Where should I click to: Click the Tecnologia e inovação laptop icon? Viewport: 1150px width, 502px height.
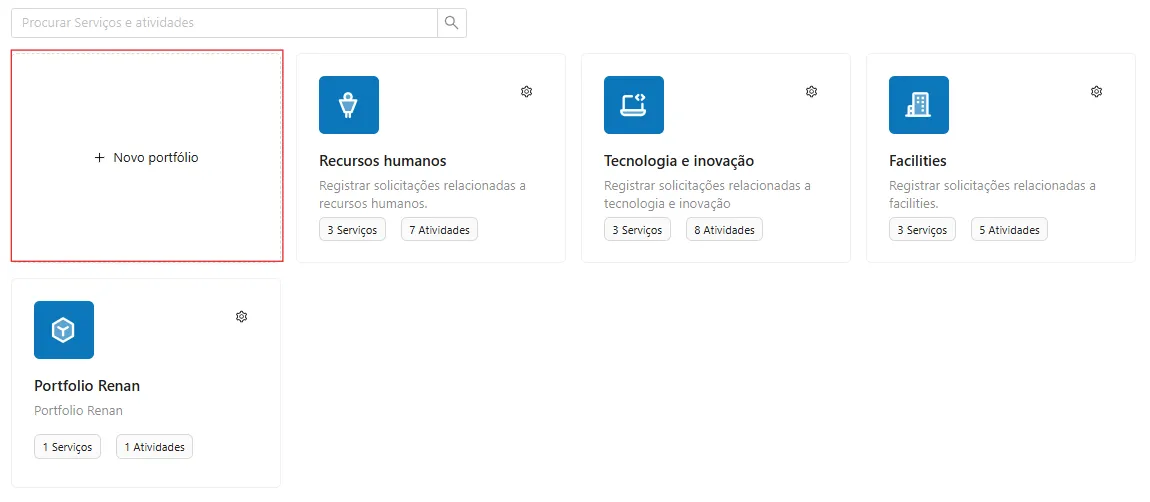[634, 105]
